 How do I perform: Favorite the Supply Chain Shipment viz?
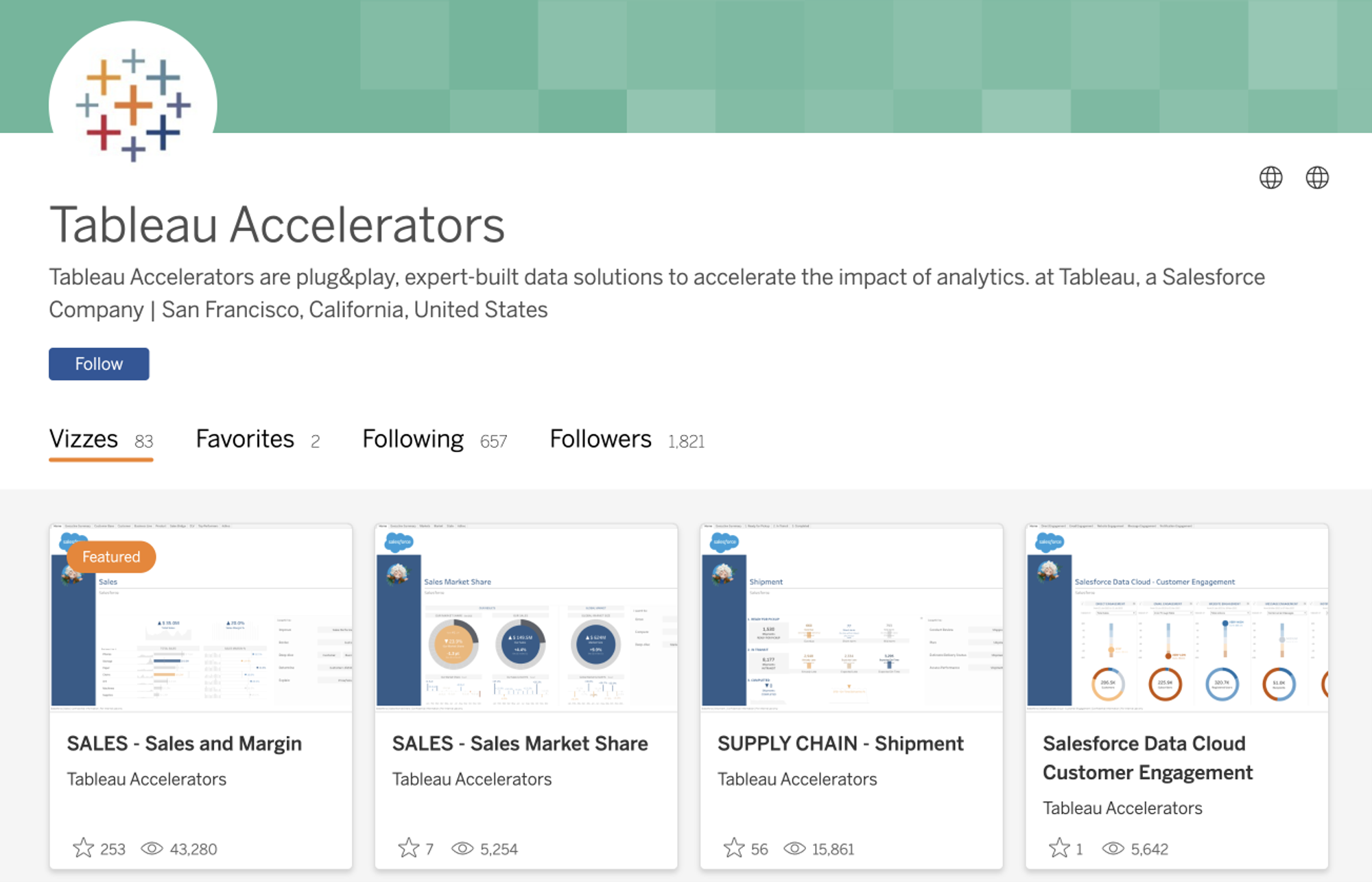coord(734,848)
